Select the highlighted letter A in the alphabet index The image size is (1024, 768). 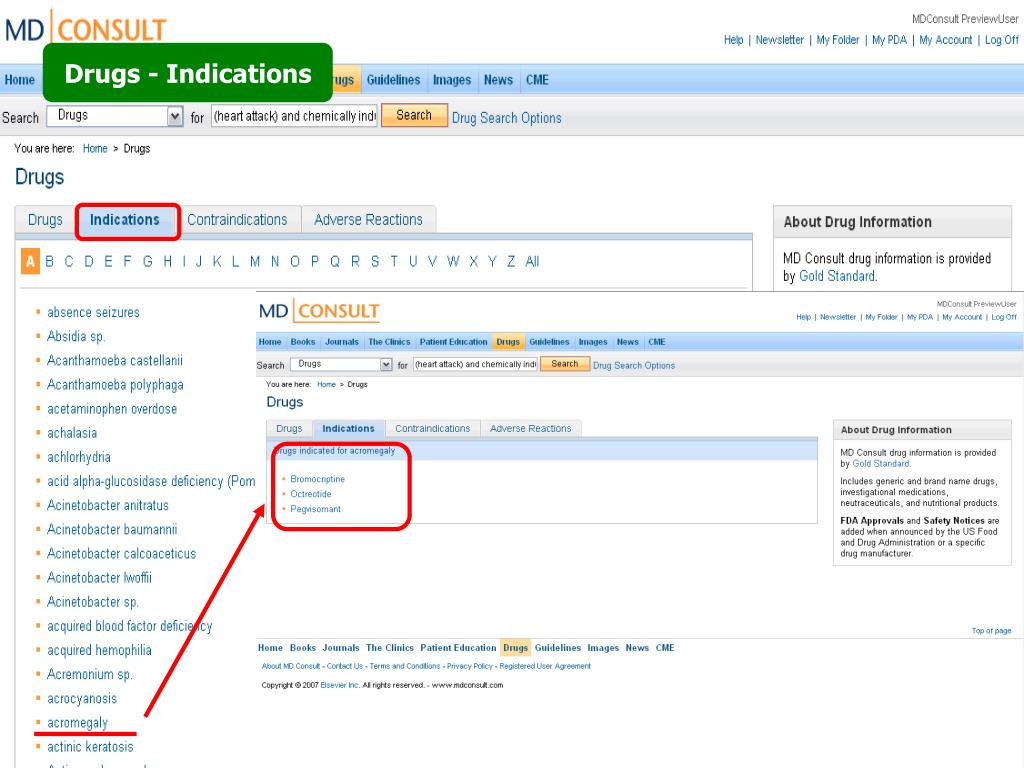[x=30, y=261]
